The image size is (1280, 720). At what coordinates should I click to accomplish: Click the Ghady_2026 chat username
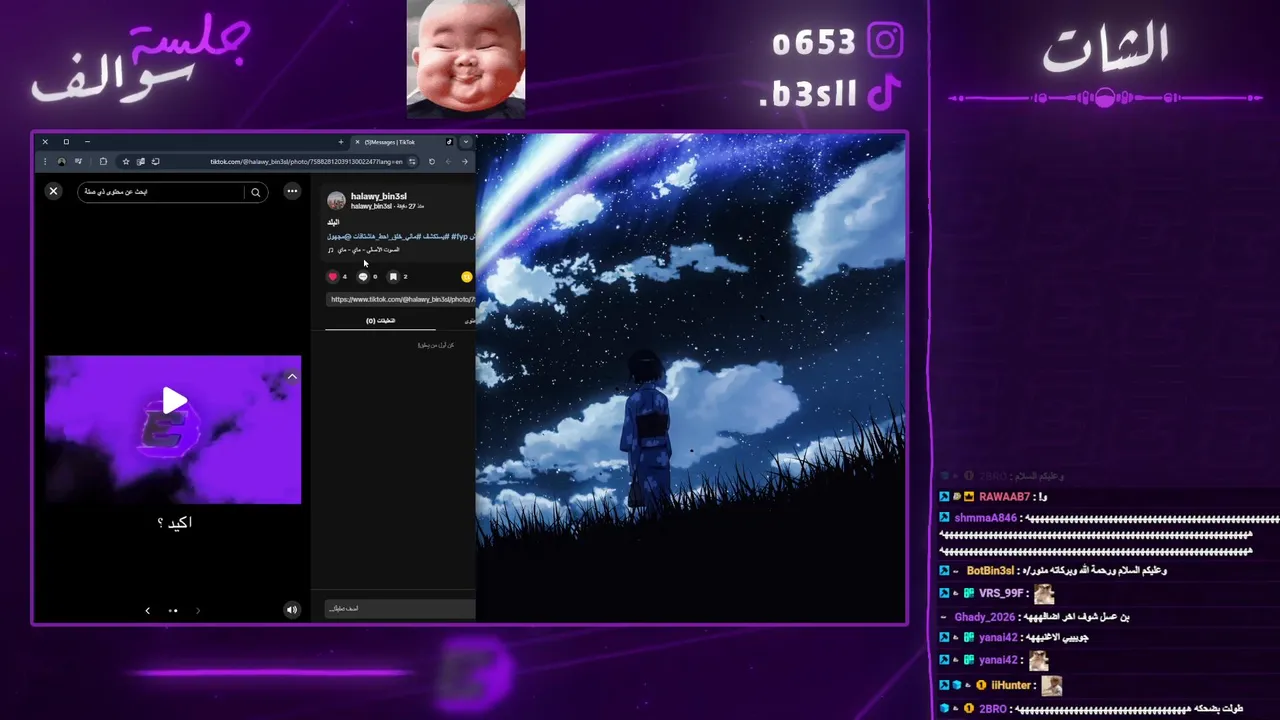click(984, 617)
